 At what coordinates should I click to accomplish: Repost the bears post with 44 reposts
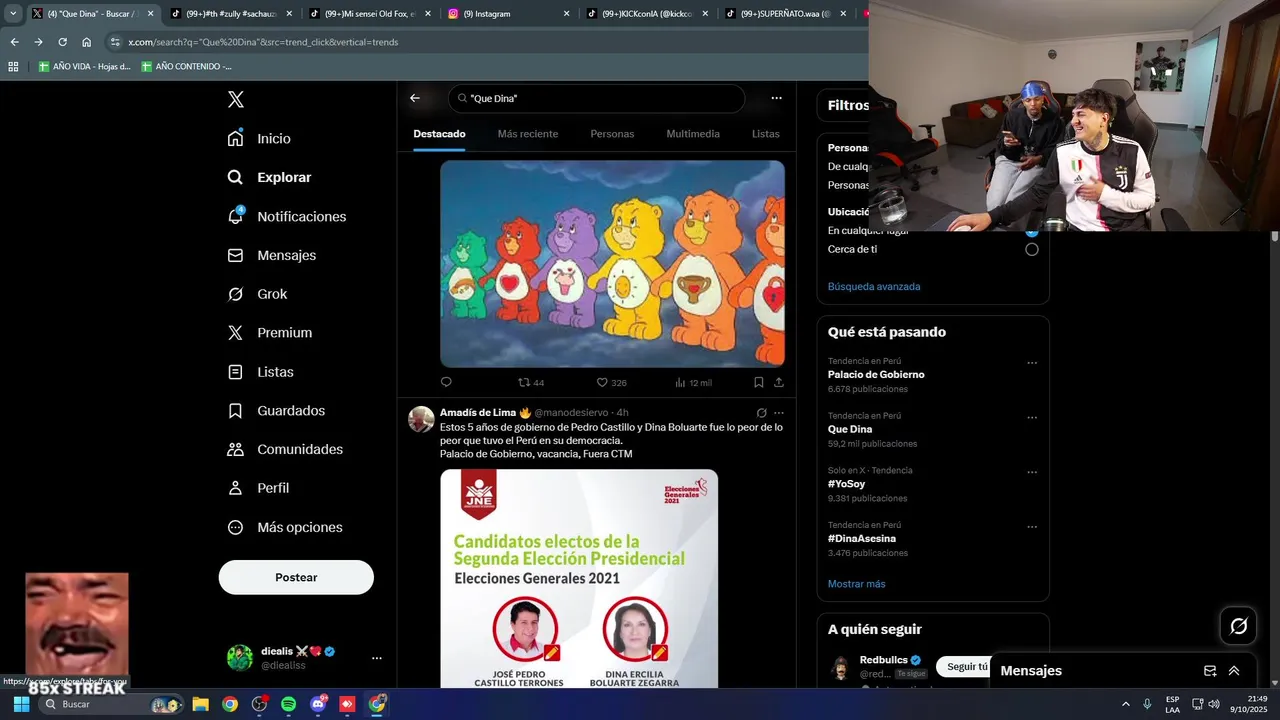click(x=530, y=382)
